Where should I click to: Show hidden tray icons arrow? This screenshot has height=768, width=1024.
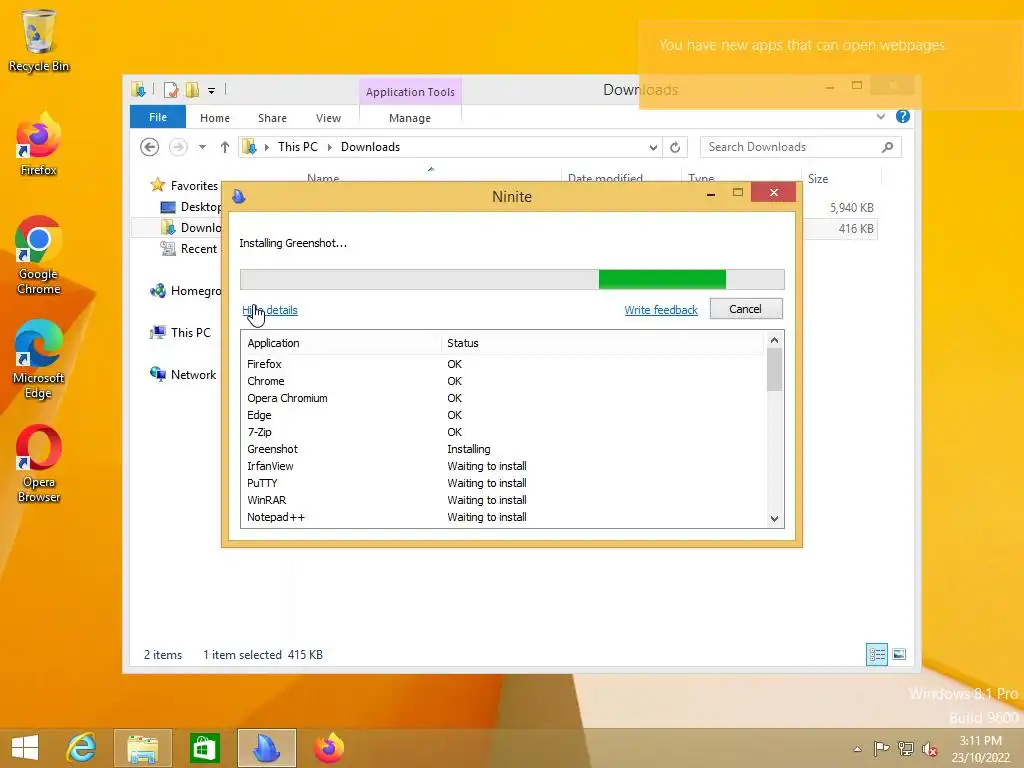[857, 749]
